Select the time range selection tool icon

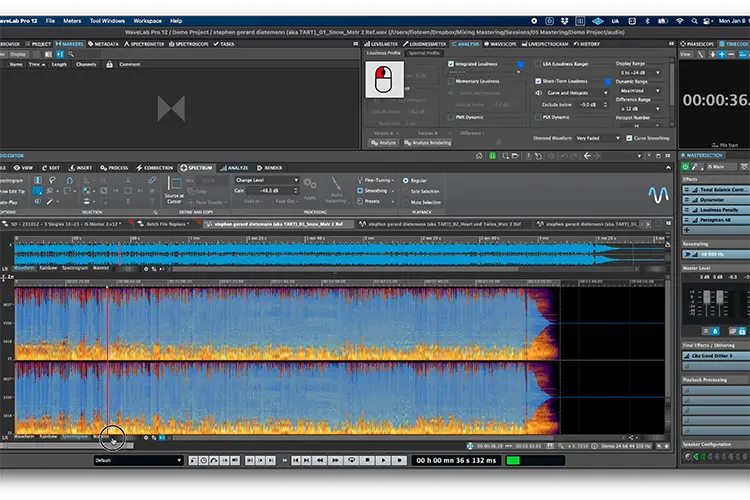pyautogui.click(x=37, y=180)
